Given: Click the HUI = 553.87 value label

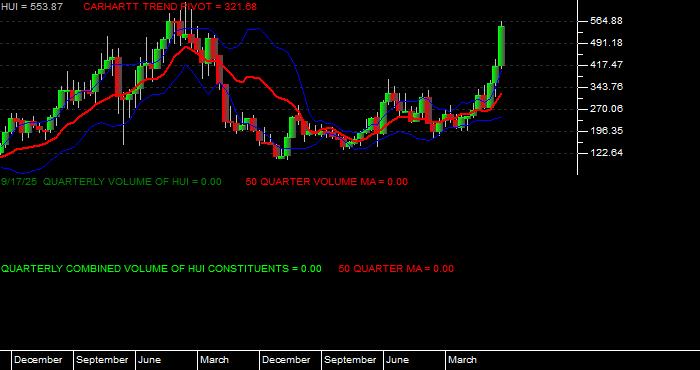Looking at the screenshot, I should coord(32,7).
